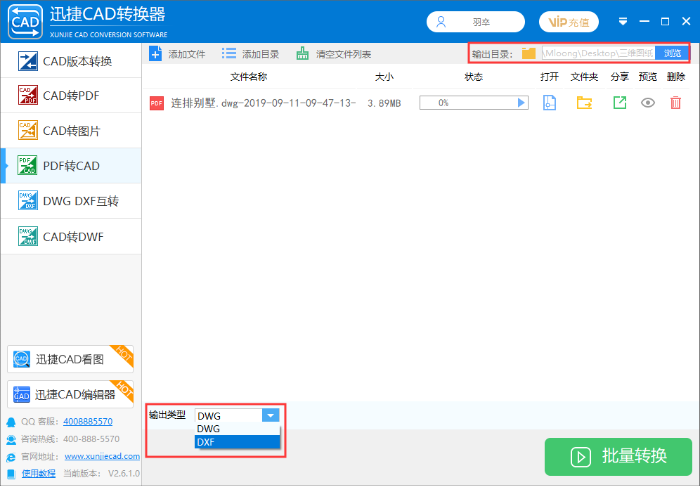Viewport: 700px width, 486px height.
Task: Click the CAD版本转换 sidebar icon
Action: click(28, 61)
